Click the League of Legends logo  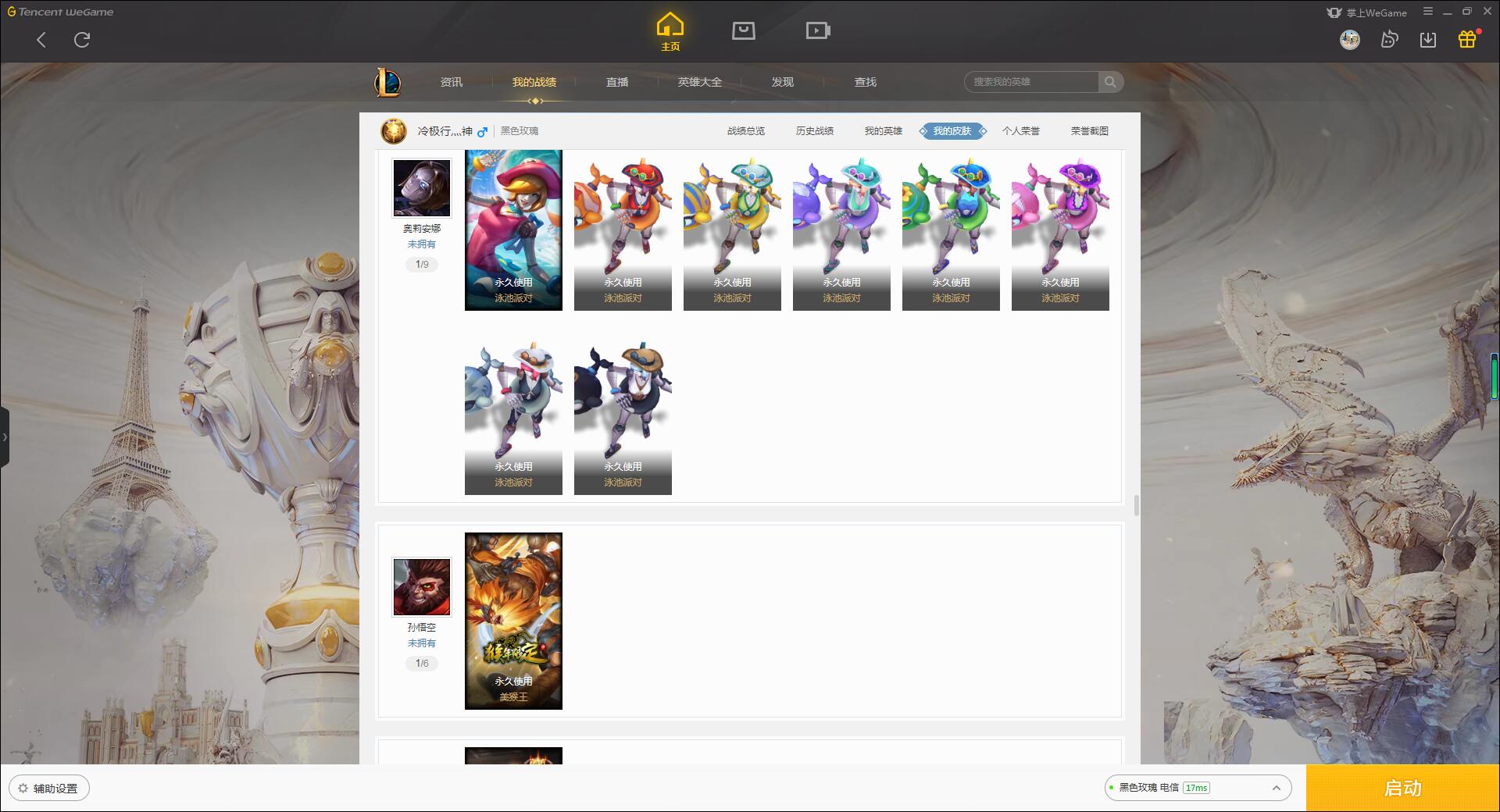[x=387, y=82]
